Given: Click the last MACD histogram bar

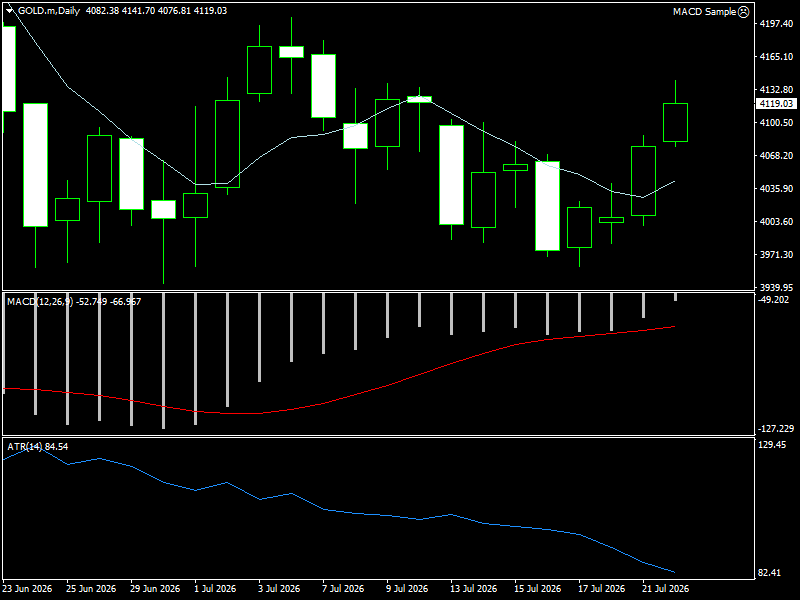Looking at the screenshot, I should click(675, 297).
